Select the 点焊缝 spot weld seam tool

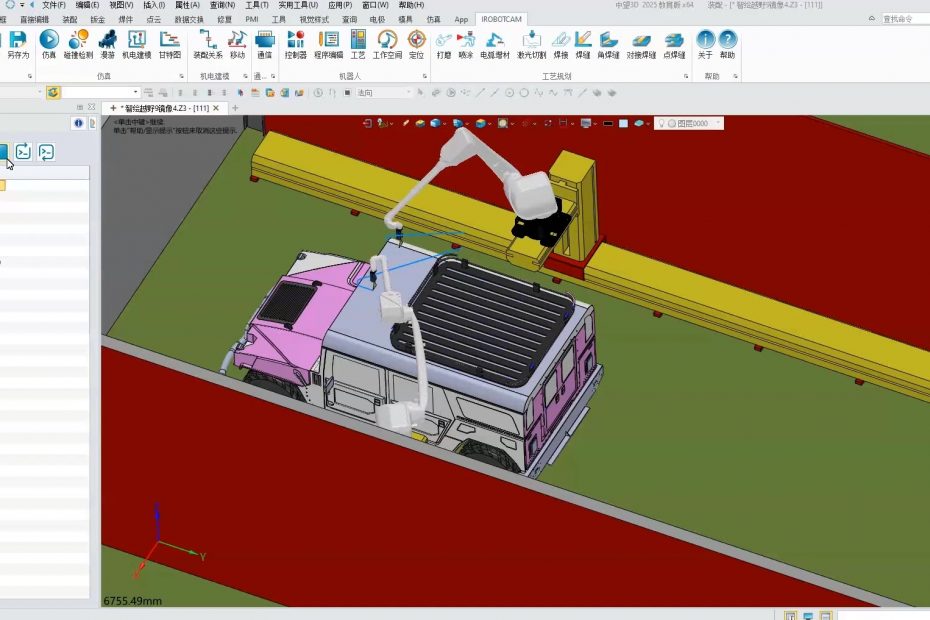click(x=675, y=44)
